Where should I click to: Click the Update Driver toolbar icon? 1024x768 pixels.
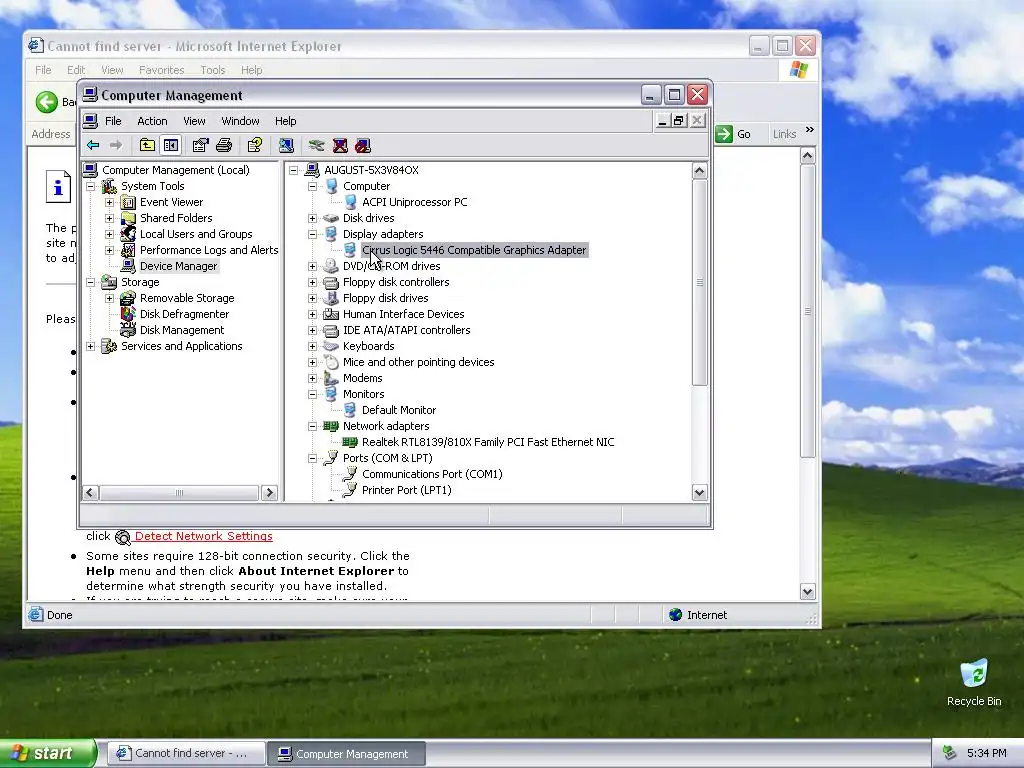317,145
